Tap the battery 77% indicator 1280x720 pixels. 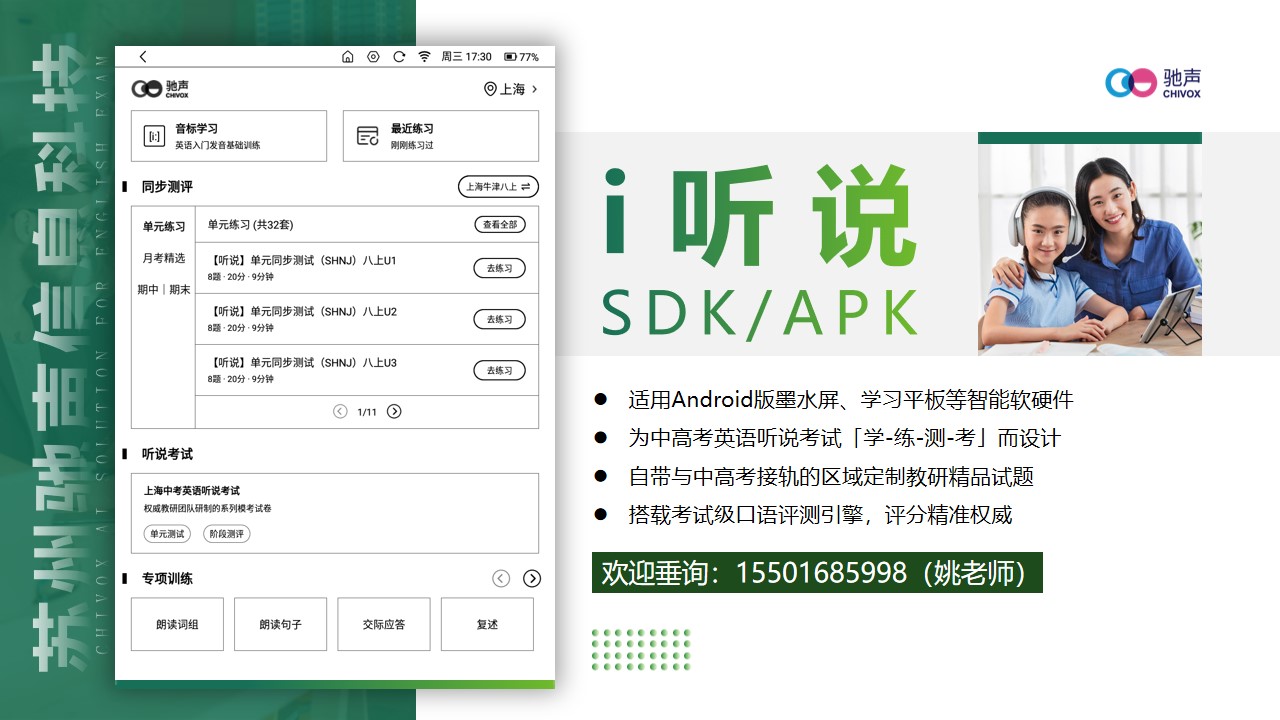point(521,57)
